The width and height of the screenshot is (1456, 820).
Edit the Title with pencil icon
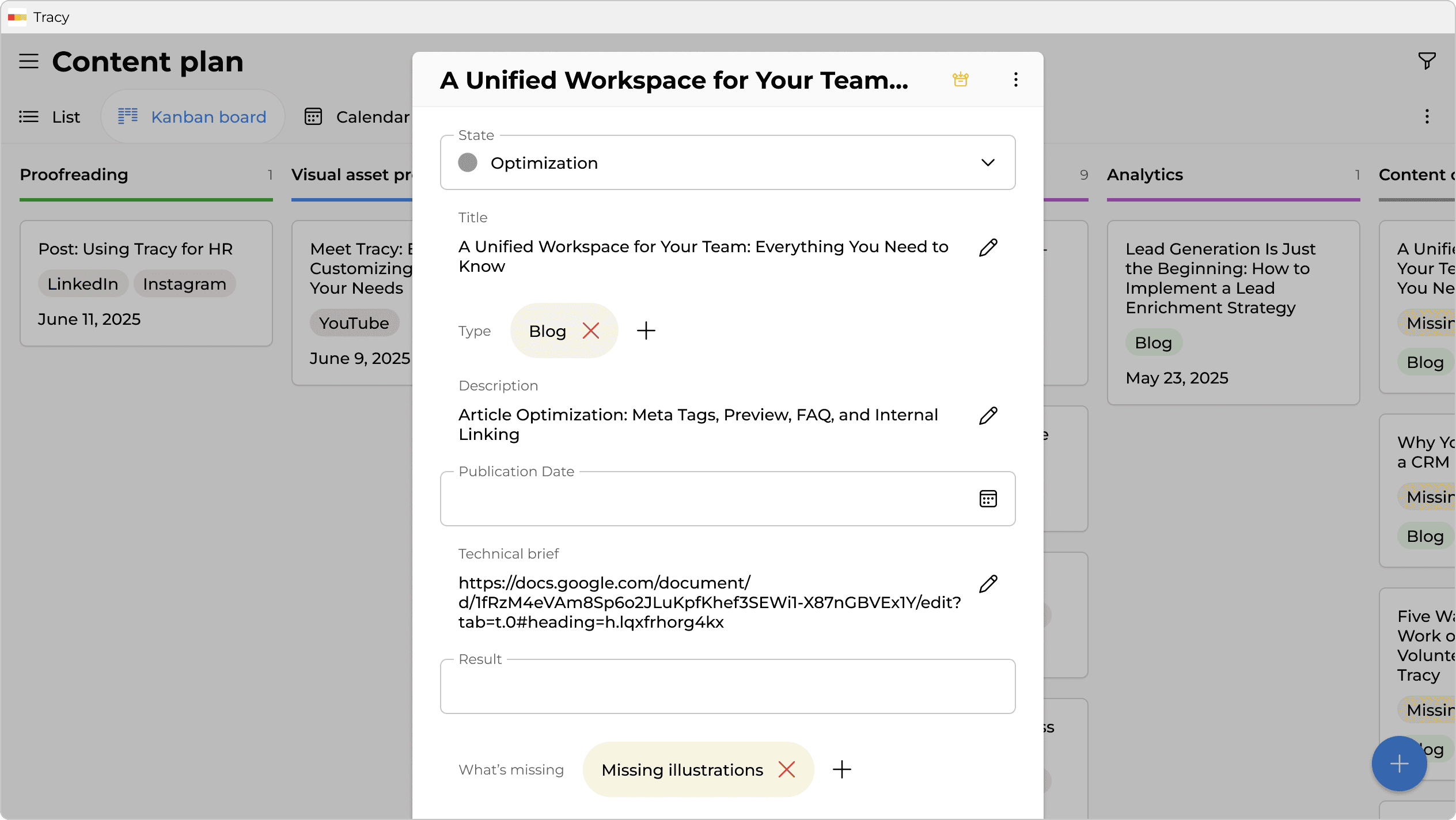point(988,248)
